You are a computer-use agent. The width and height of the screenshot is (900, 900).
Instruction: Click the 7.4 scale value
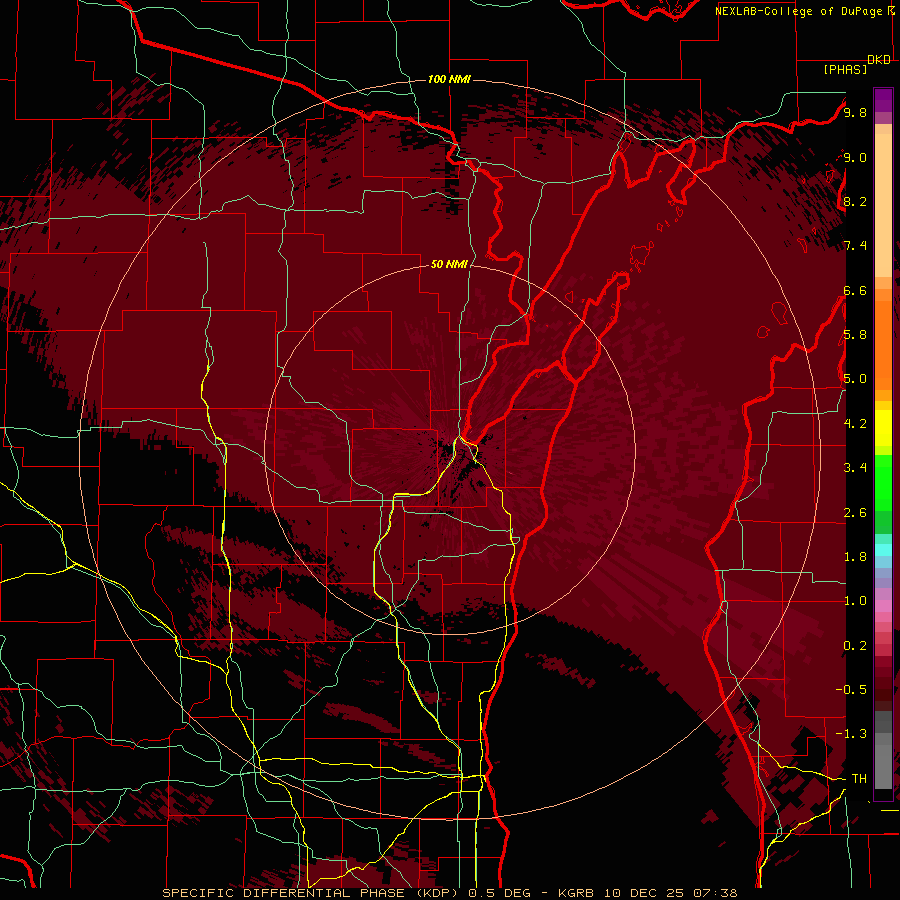(855, 246)
